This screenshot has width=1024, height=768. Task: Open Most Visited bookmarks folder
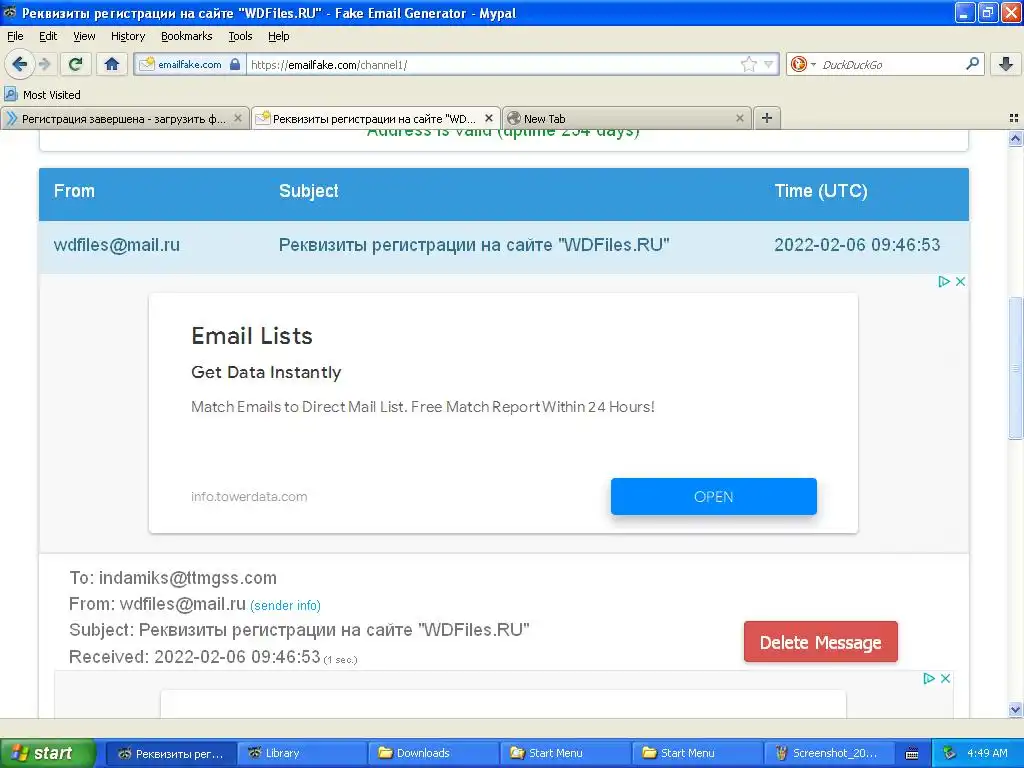(x=43, y=95)
